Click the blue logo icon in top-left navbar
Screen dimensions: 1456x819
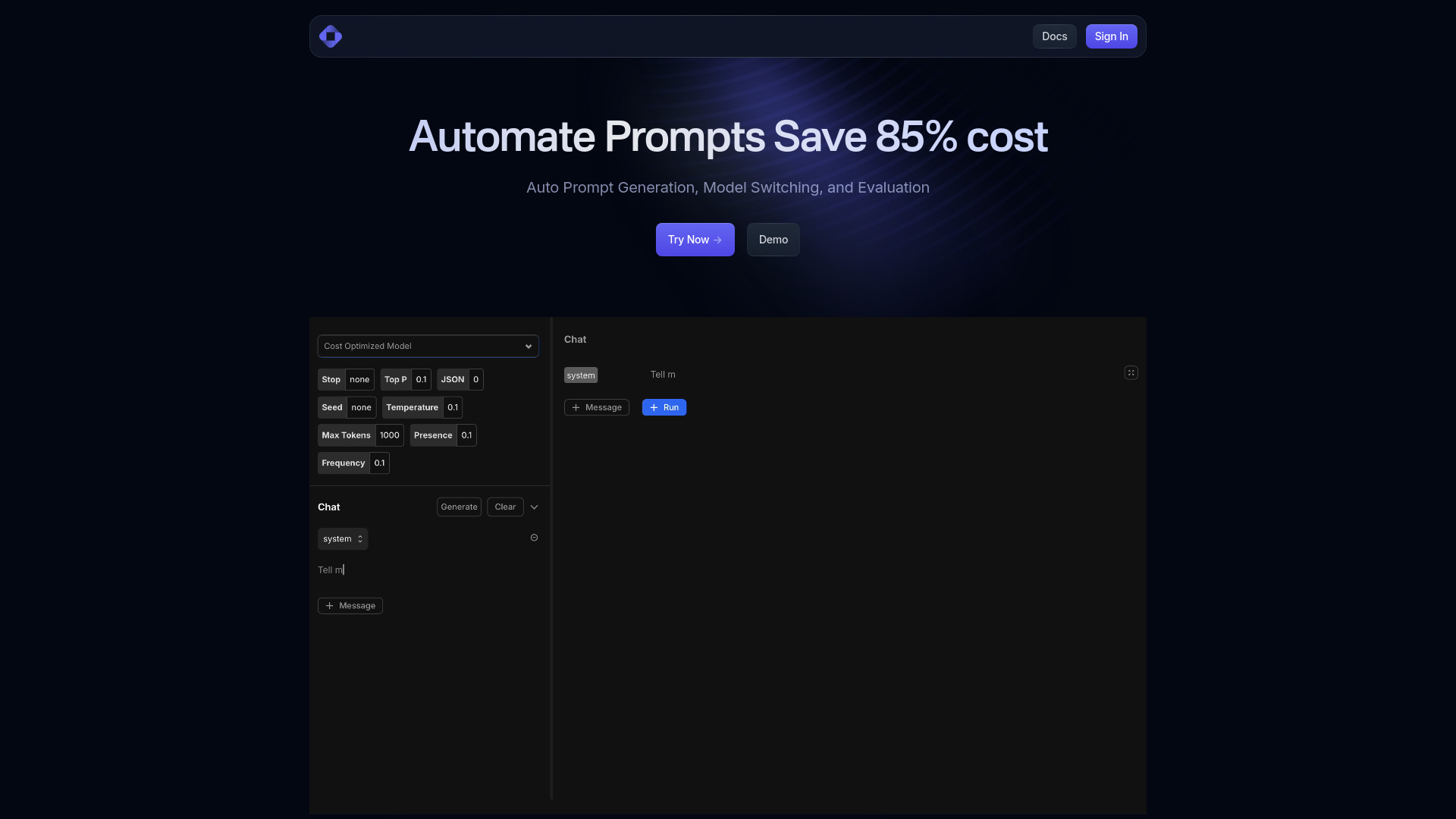(x=331, y=36)
